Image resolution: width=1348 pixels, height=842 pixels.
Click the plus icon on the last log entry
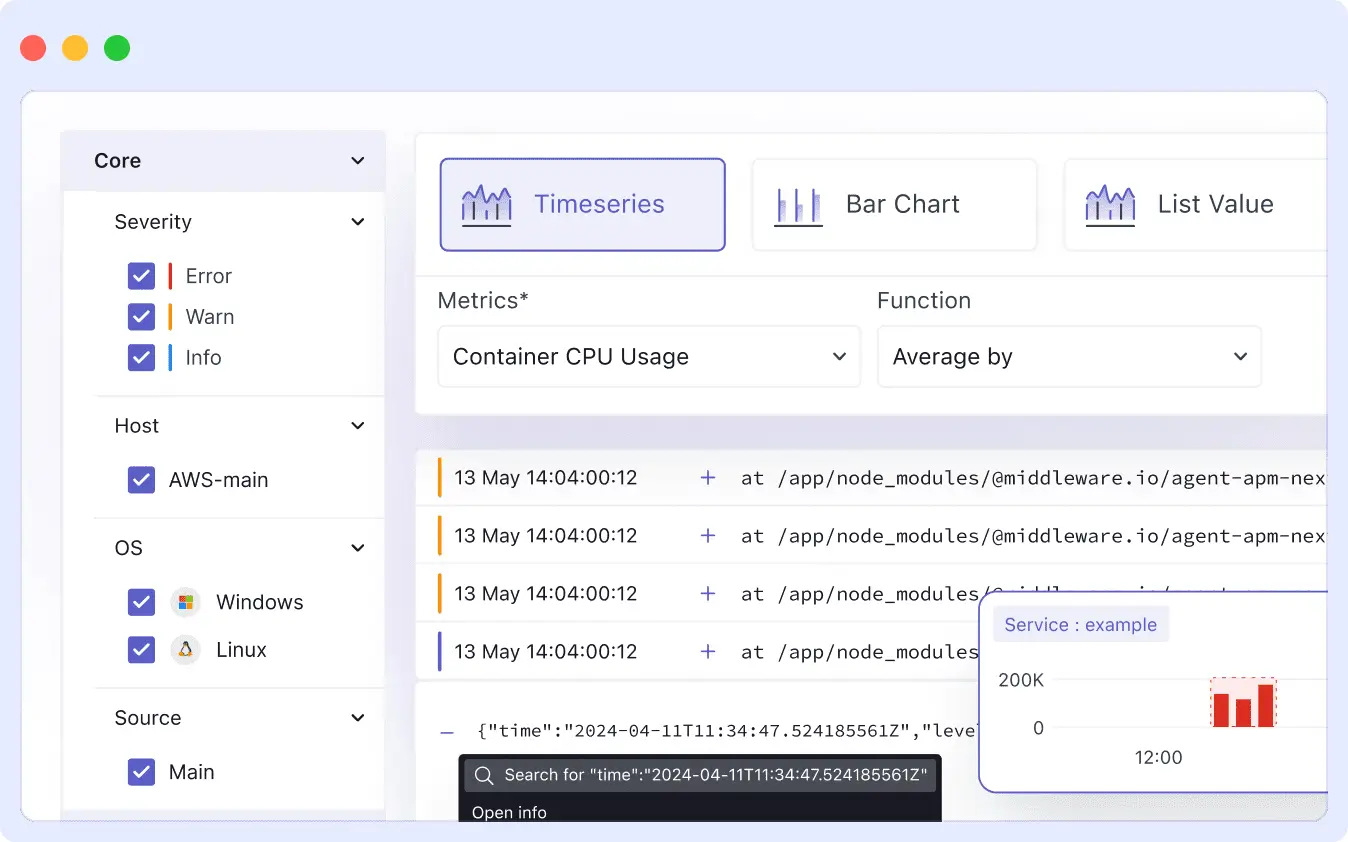point(708,651)
